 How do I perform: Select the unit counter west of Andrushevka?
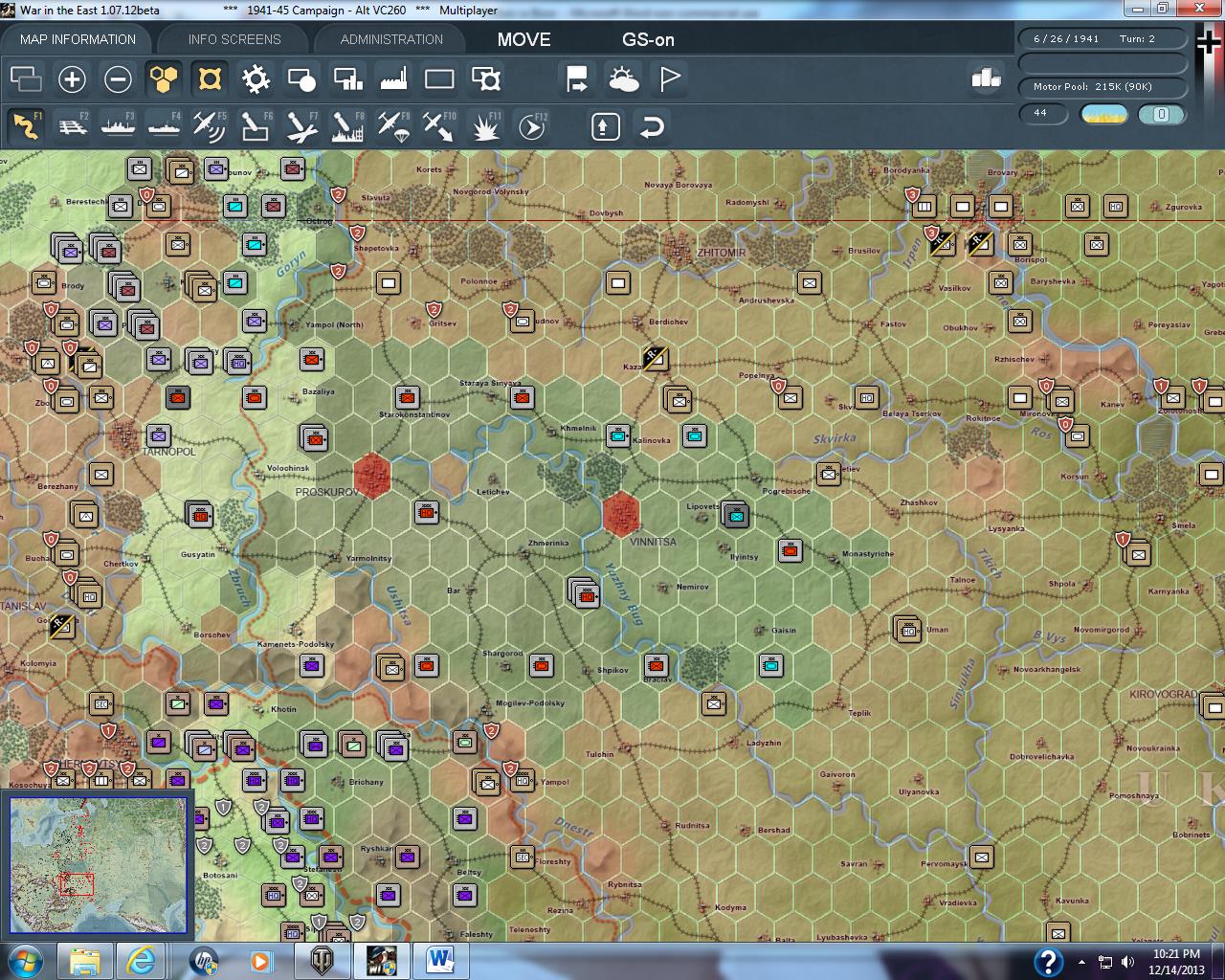coord(618,282)
